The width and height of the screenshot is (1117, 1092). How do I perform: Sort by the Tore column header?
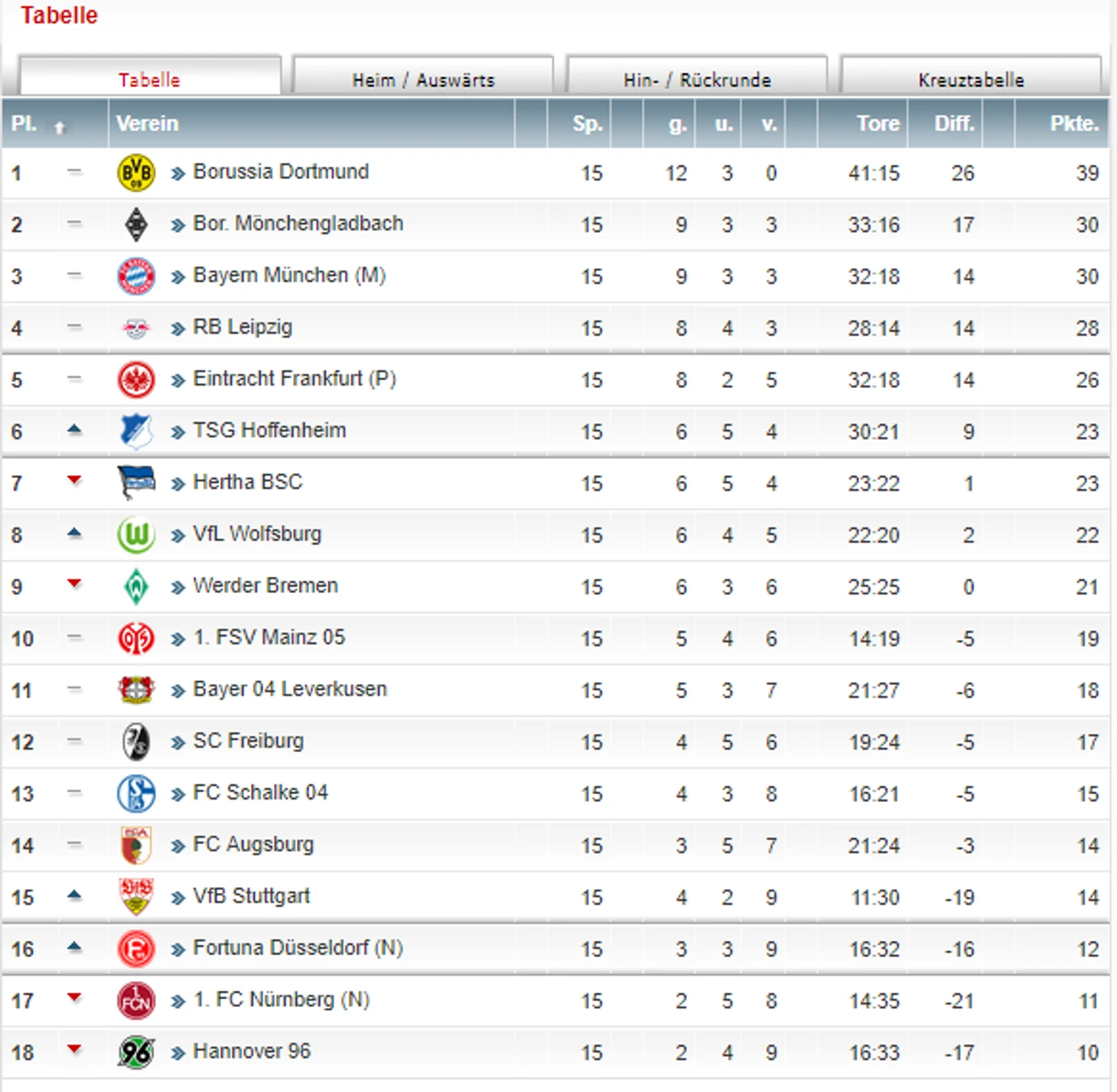tap(878, 123)
